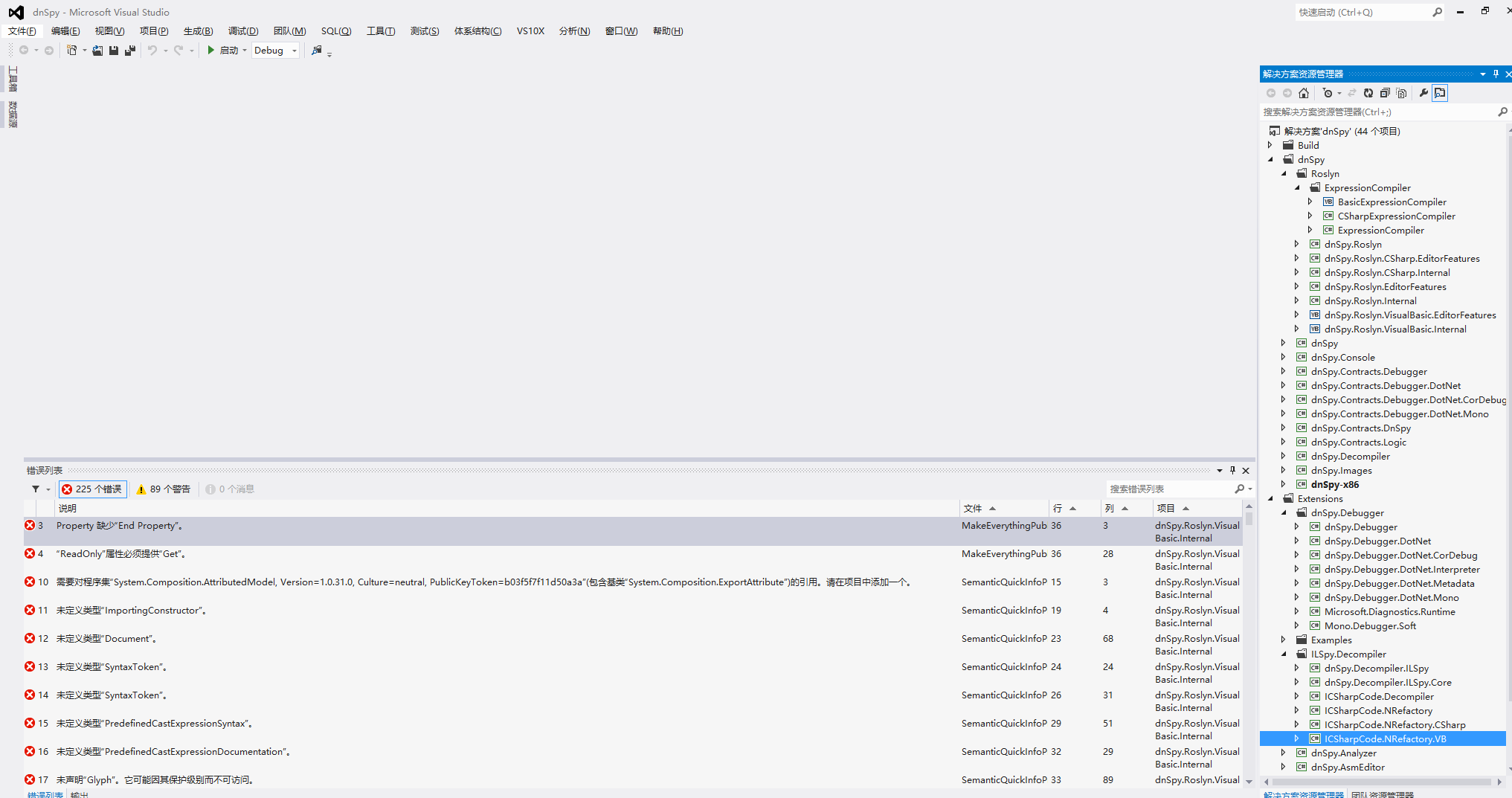
Task: Open the 生成(B) menu
Action: [x=198, y=30]
